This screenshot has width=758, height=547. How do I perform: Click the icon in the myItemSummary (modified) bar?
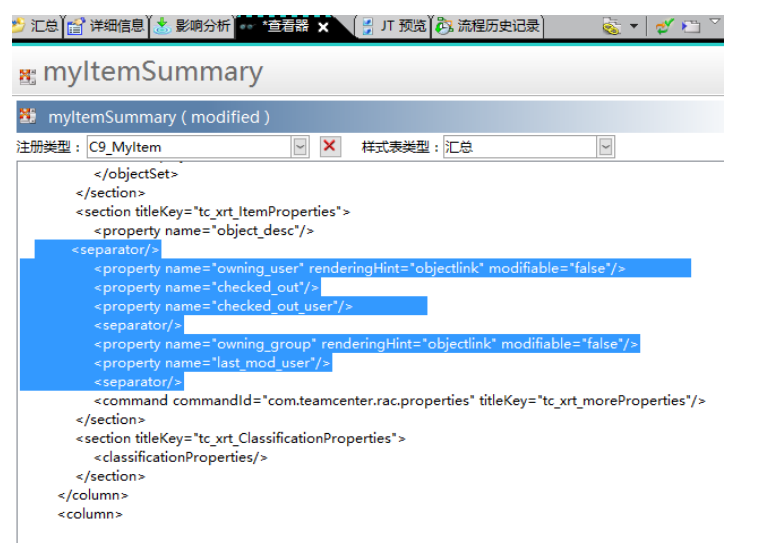click(28, 117)
